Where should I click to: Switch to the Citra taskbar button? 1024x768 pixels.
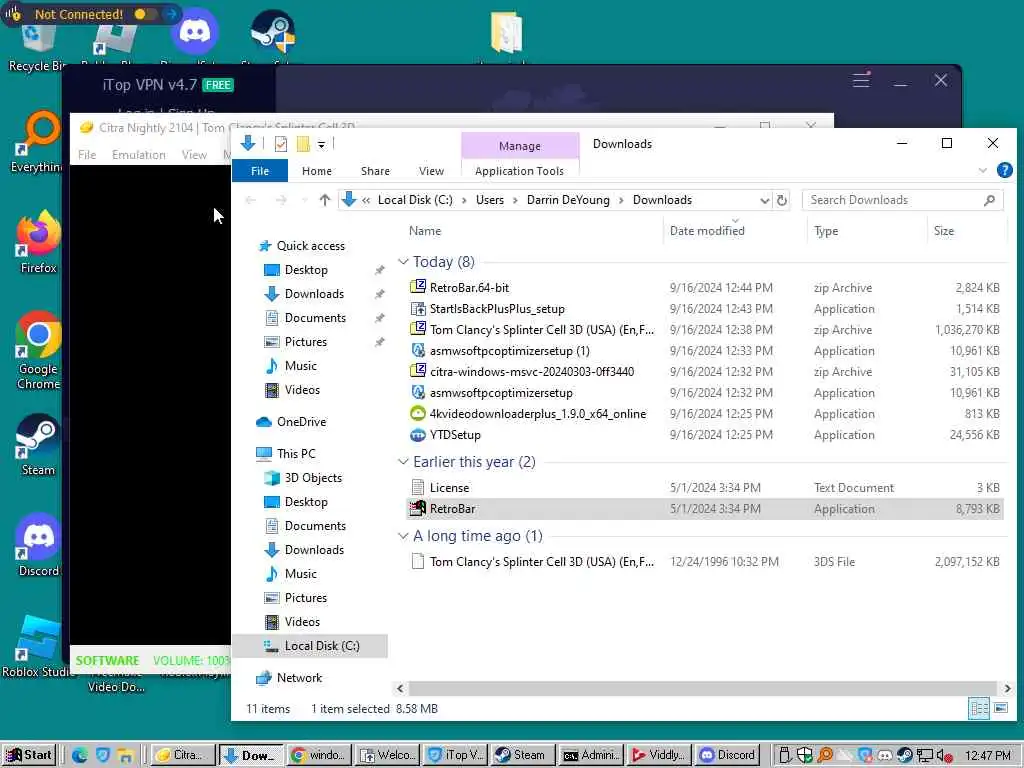(x=182, y=755)
